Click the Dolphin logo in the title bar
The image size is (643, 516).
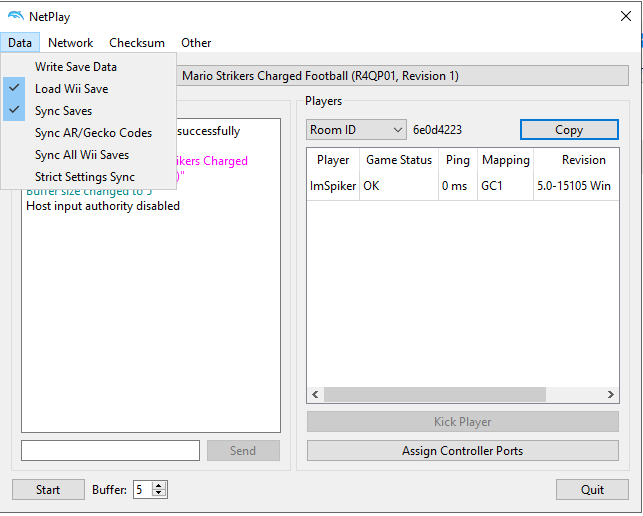pos(16,16)
